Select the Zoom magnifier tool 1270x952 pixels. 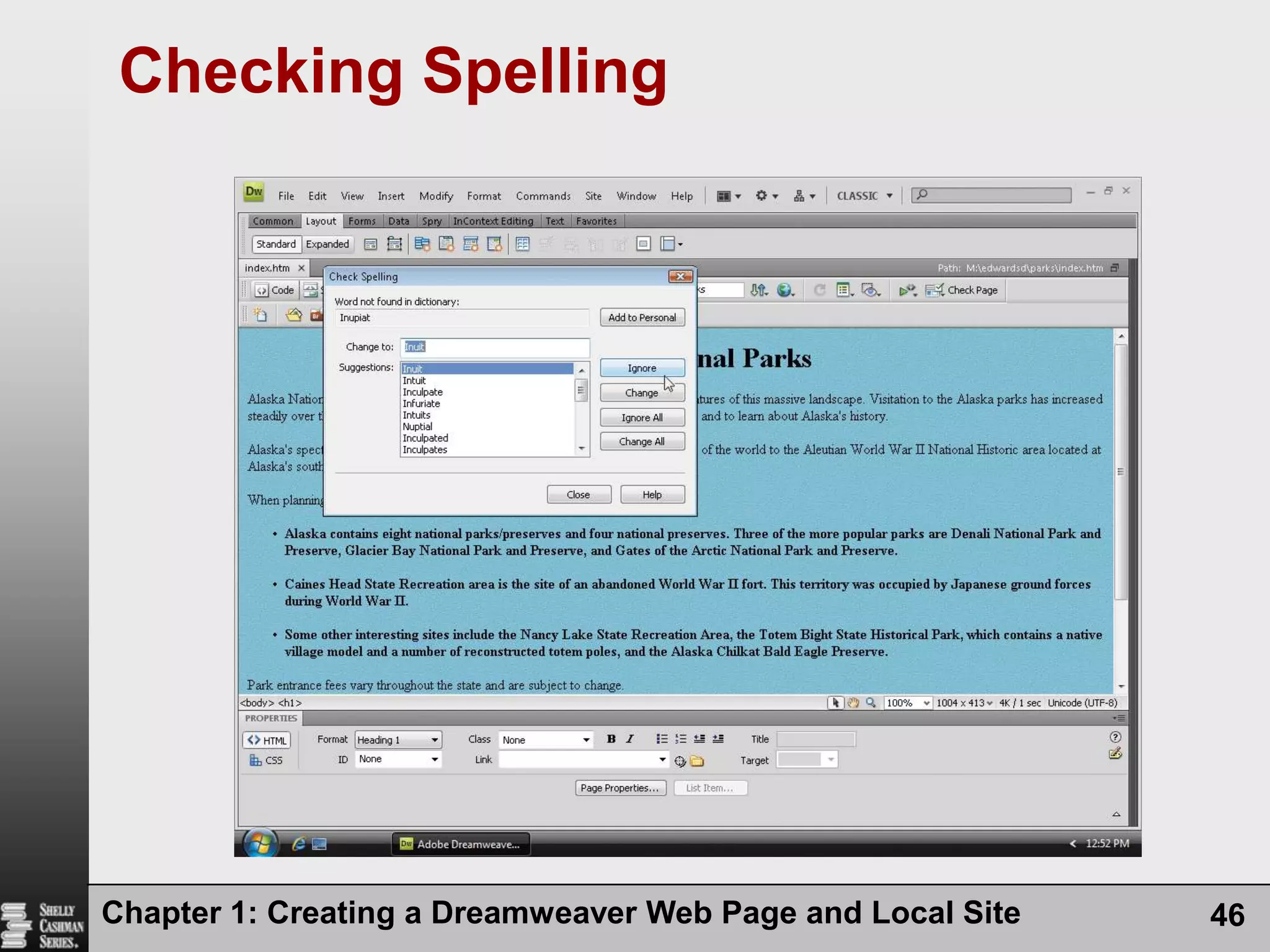coord(871,703)
